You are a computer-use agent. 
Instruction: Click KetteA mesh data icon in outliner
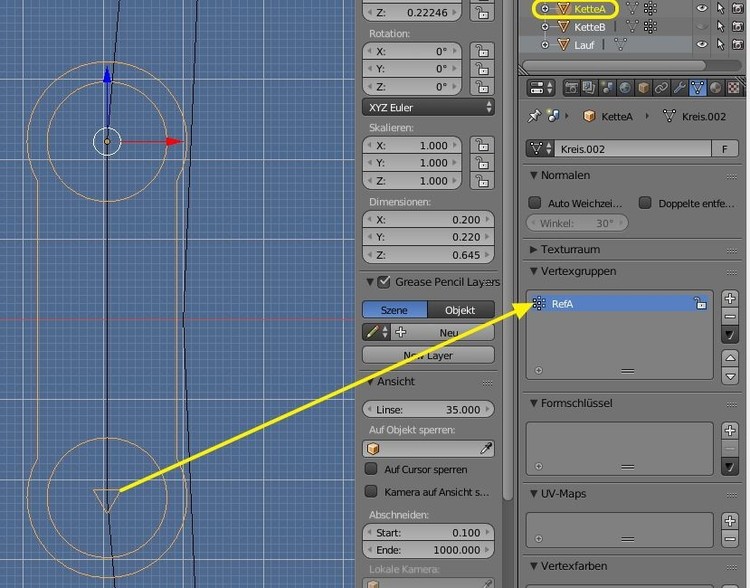pyautogui.click(x=632, y=8)
